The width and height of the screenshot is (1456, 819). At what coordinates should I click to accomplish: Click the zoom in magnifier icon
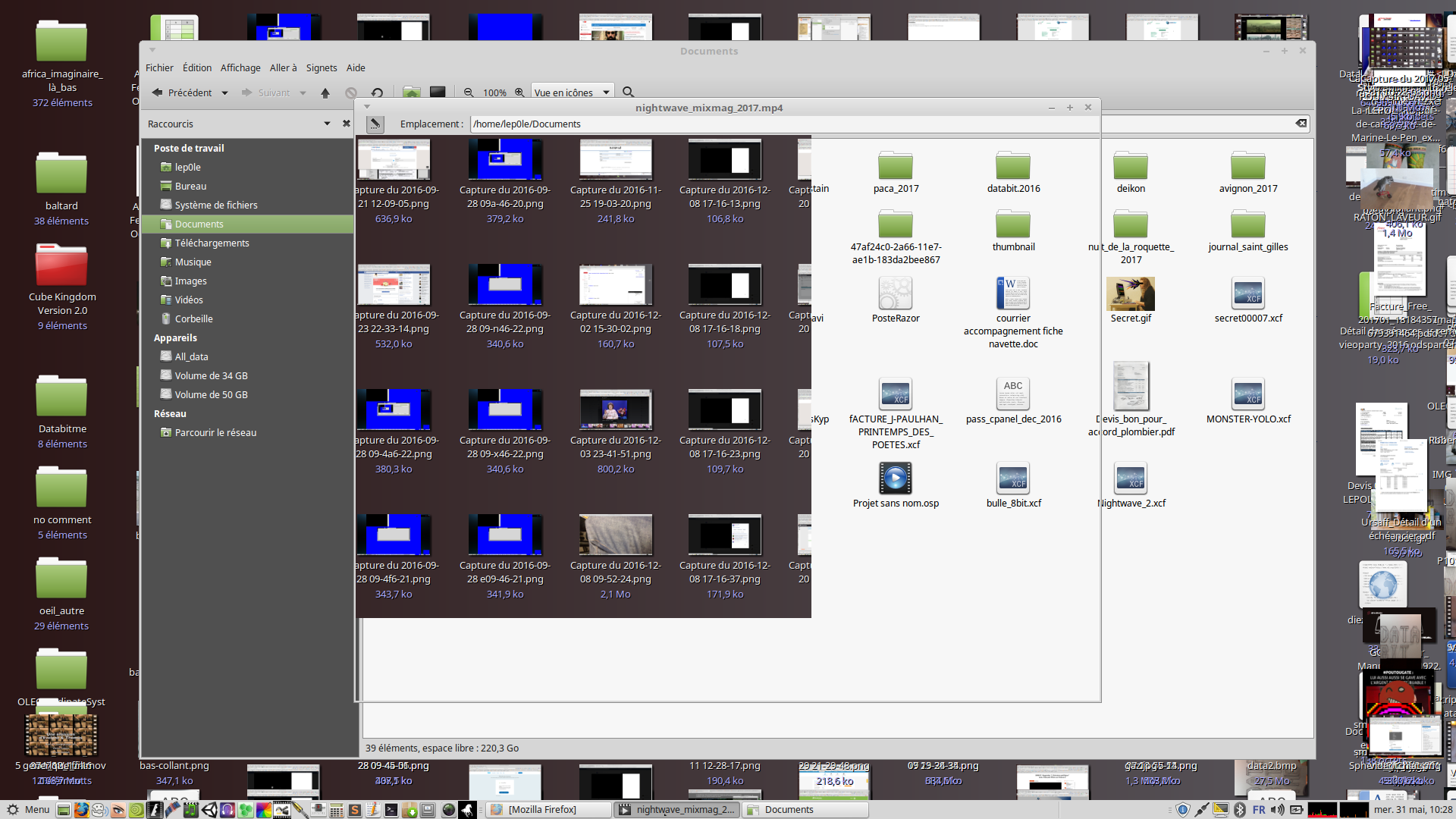tap(519, 93)
